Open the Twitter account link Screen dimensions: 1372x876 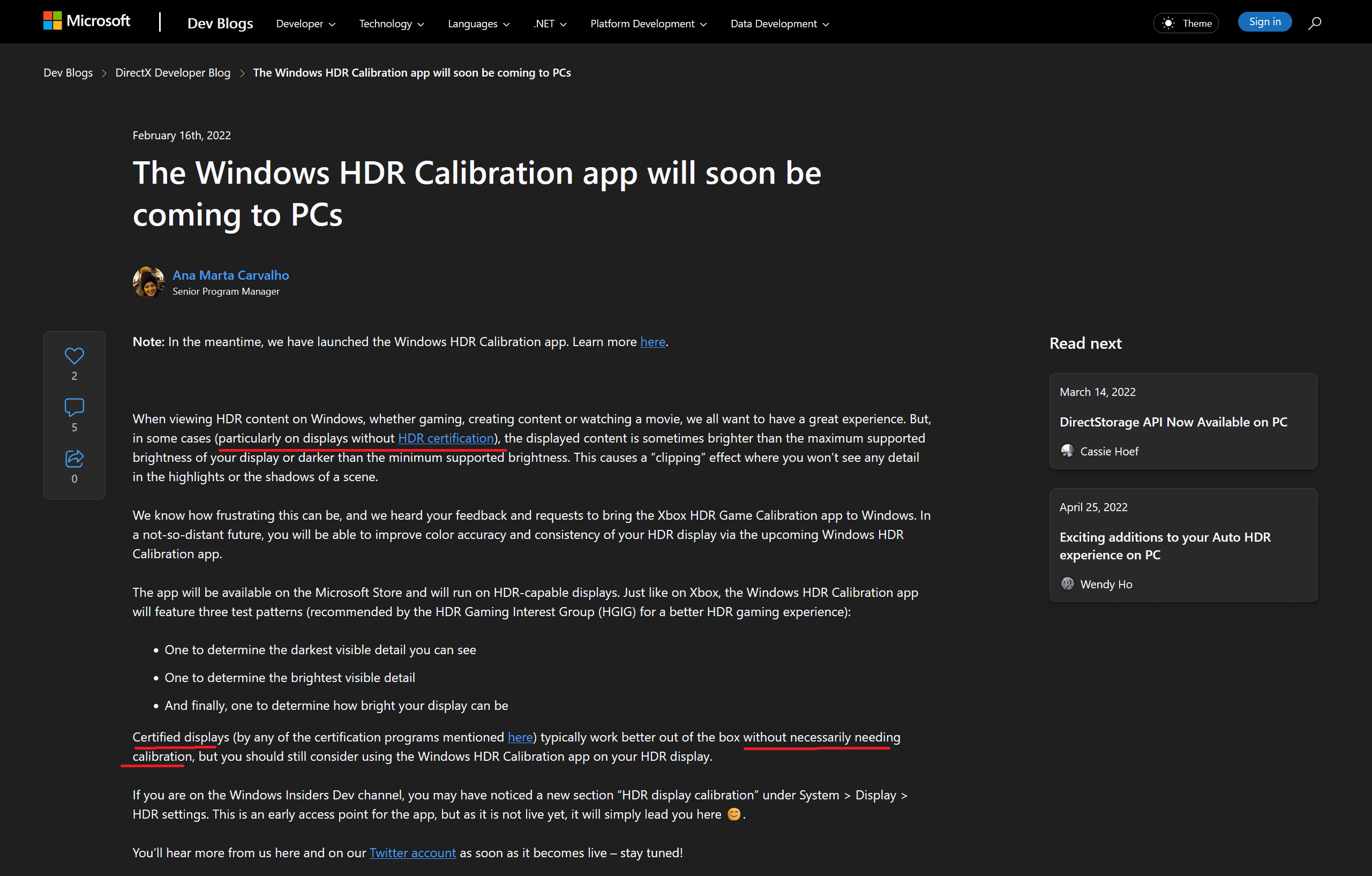click(x=413, y=852)
